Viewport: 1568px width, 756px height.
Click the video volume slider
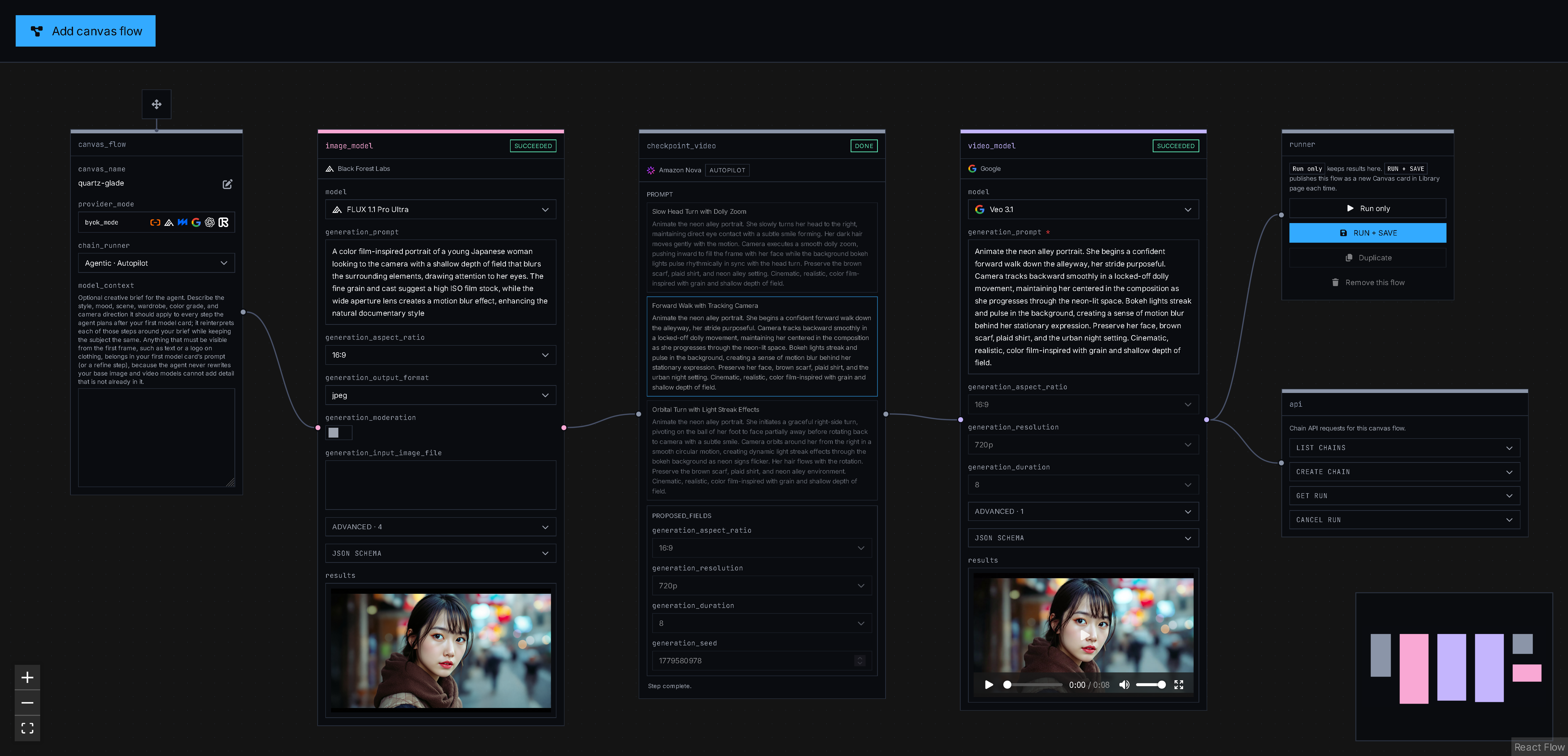click(1151, 685)
